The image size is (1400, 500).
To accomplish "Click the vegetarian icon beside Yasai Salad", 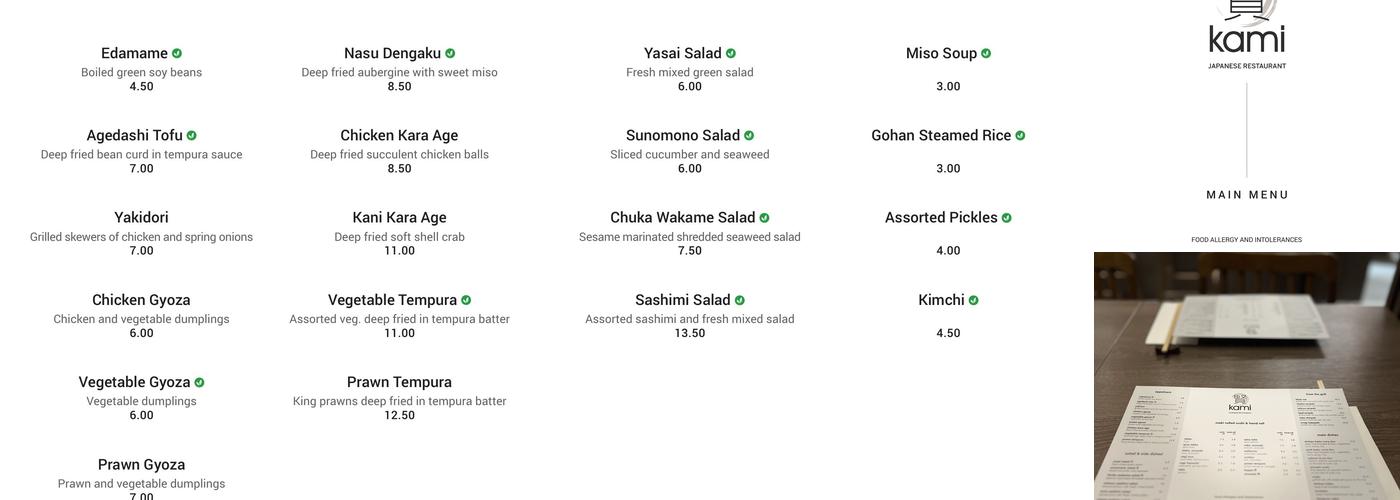I will (x=731, y=54).
